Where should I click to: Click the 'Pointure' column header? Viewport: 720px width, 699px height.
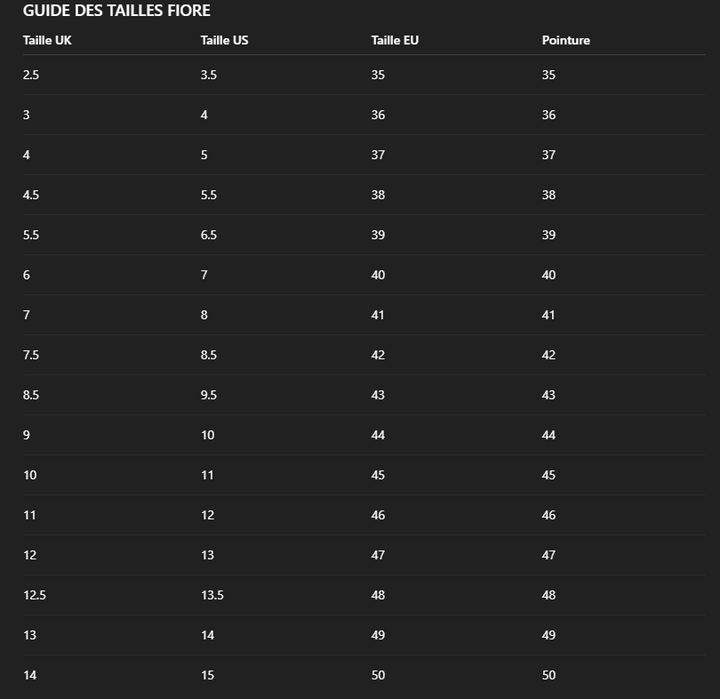tap(566, 41)
